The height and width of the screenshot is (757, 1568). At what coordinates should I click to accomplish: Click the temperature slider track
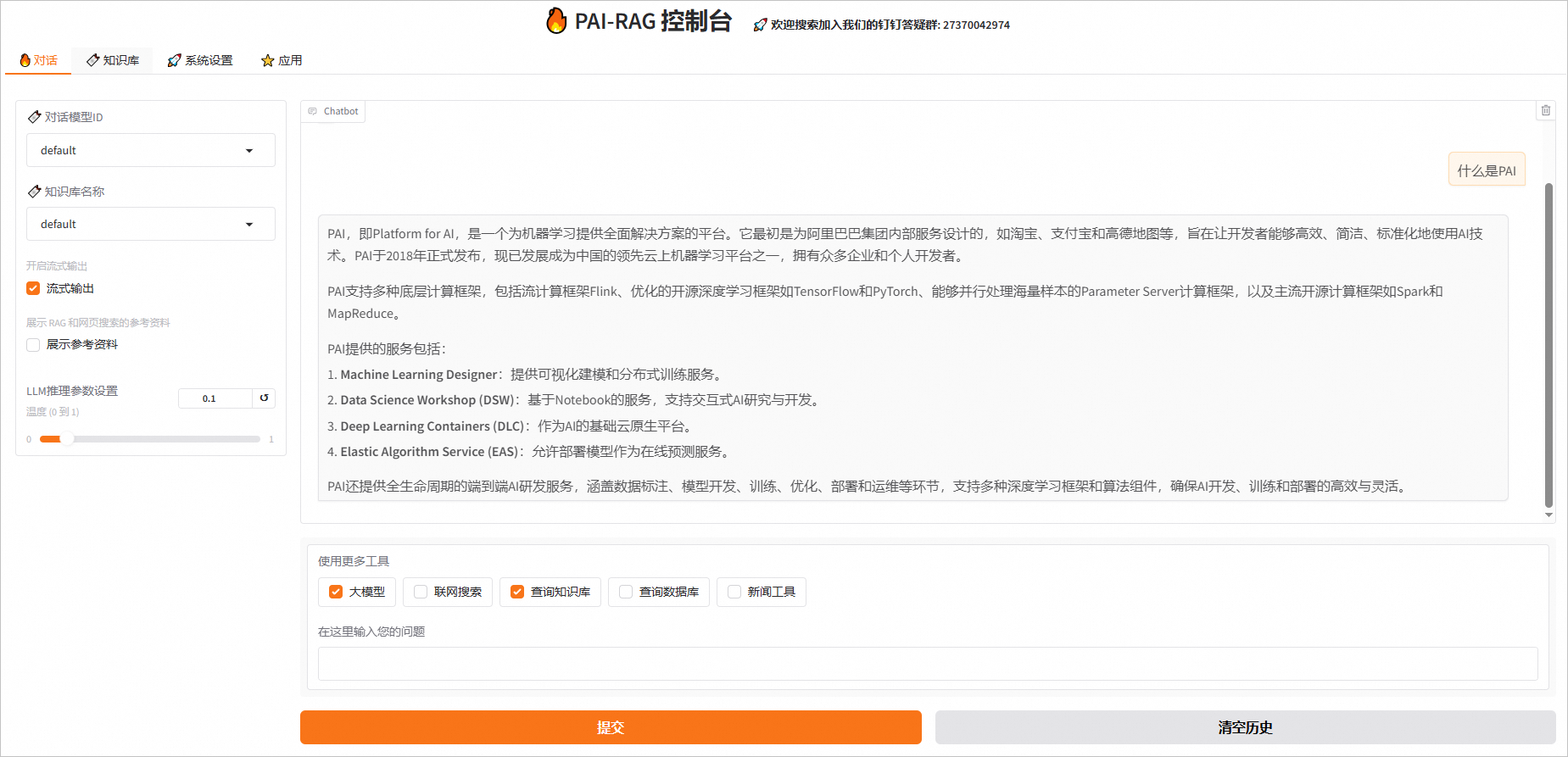click(x=150, y=439)
